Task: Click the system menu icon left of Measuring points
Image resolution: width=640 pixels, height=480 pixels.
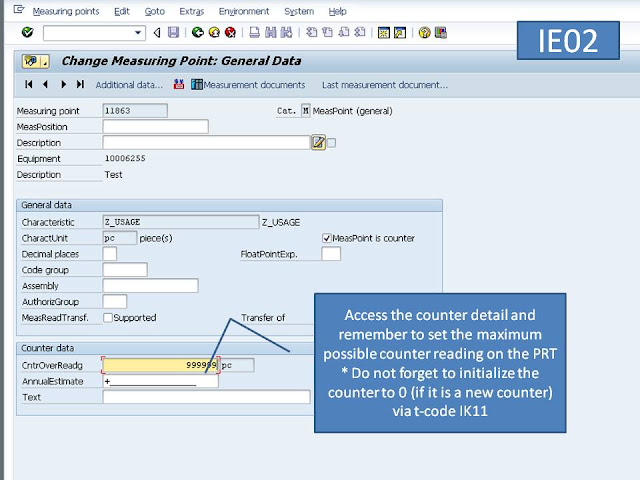Action: (19, 10)
